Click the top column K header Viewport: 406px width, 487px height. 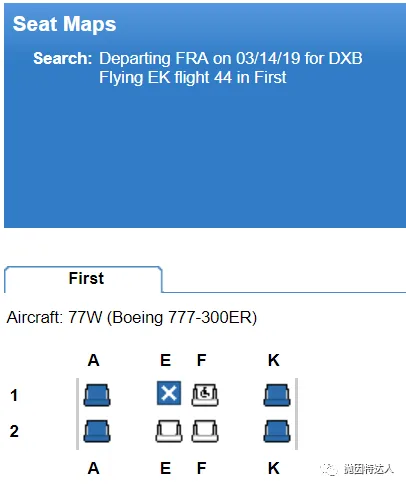tap(274, 360)
